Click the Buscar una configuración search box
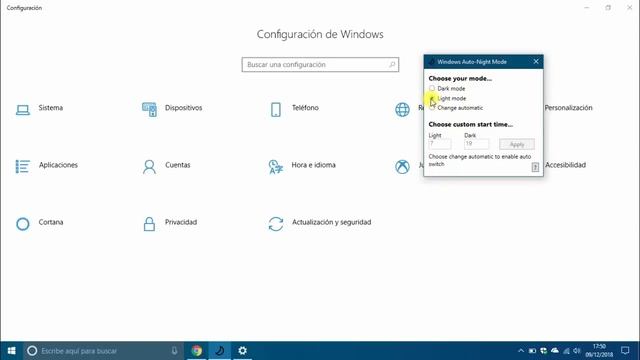 click(x=320, y=64)
